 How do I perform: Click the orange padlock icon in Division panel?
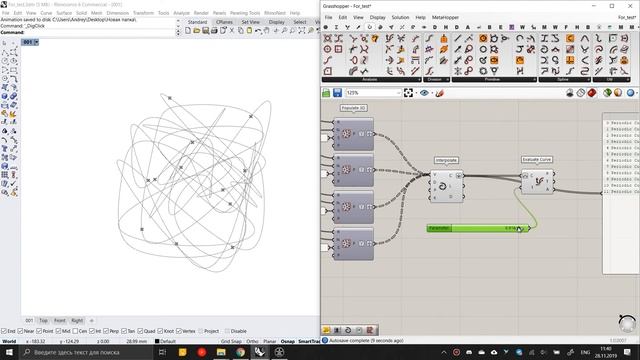pyautogui.click(x=444, y=38)
